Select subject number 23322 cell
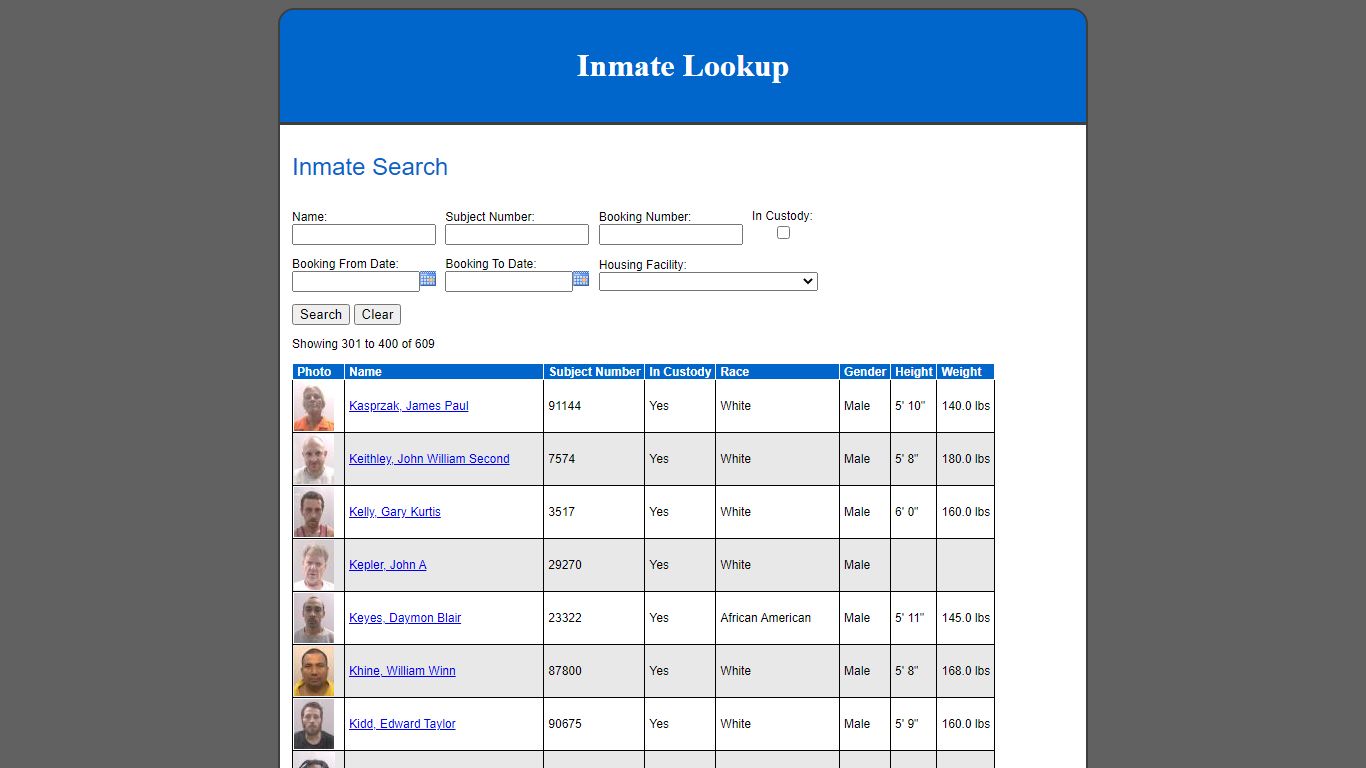Viewport: 1366px width, 768px height. tap(594, 618)
